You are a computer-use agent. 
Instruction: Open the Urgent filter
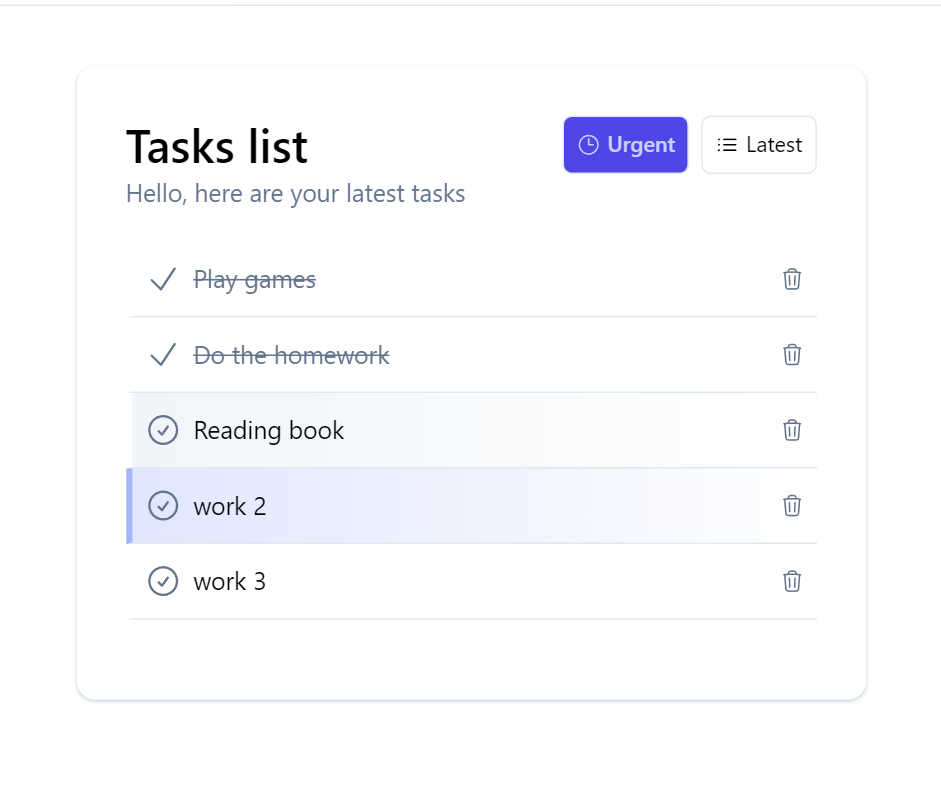[x=625, y=144]
